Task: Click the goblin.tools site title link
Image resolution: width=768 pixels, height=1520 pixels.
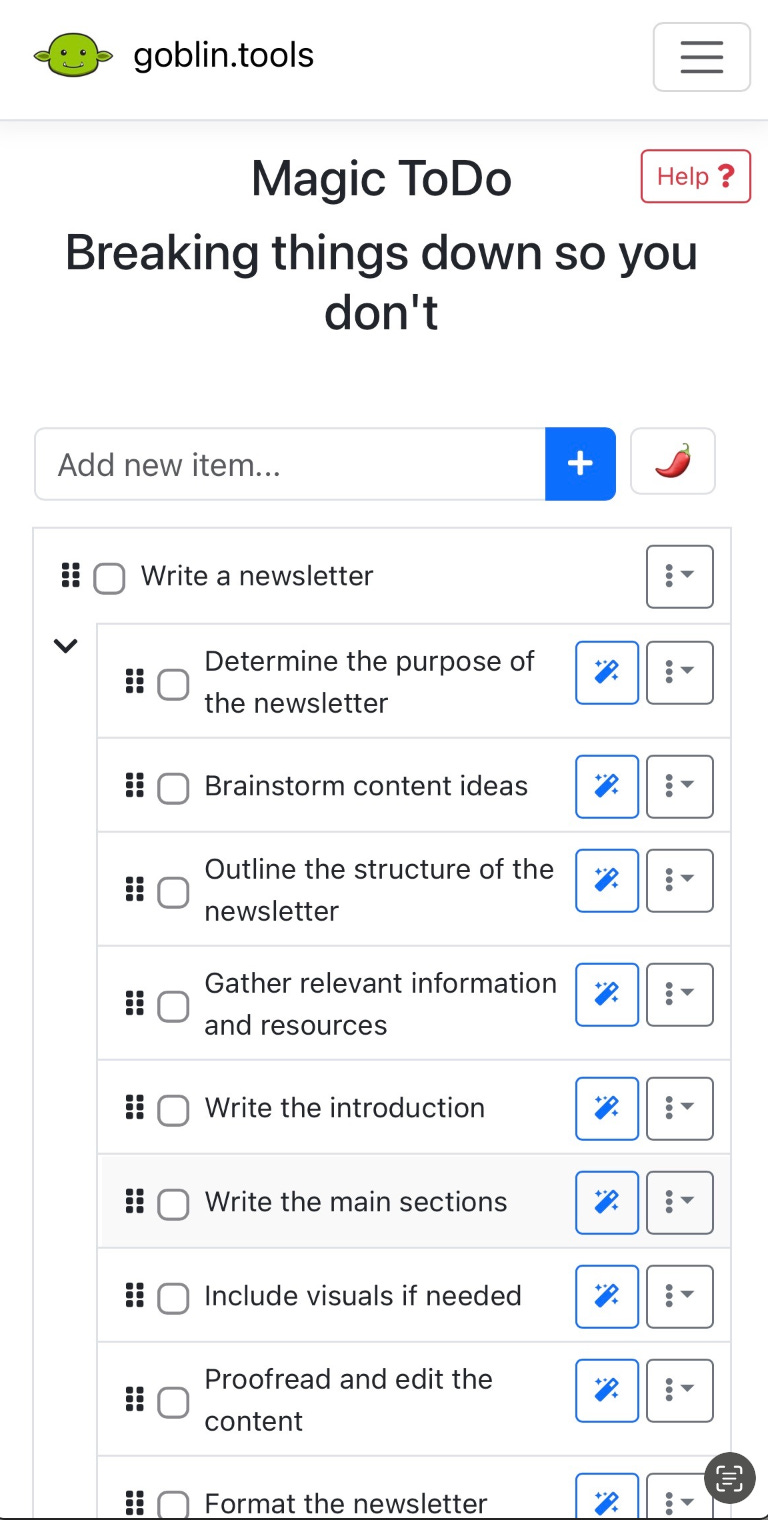Action: pos(224,56)
